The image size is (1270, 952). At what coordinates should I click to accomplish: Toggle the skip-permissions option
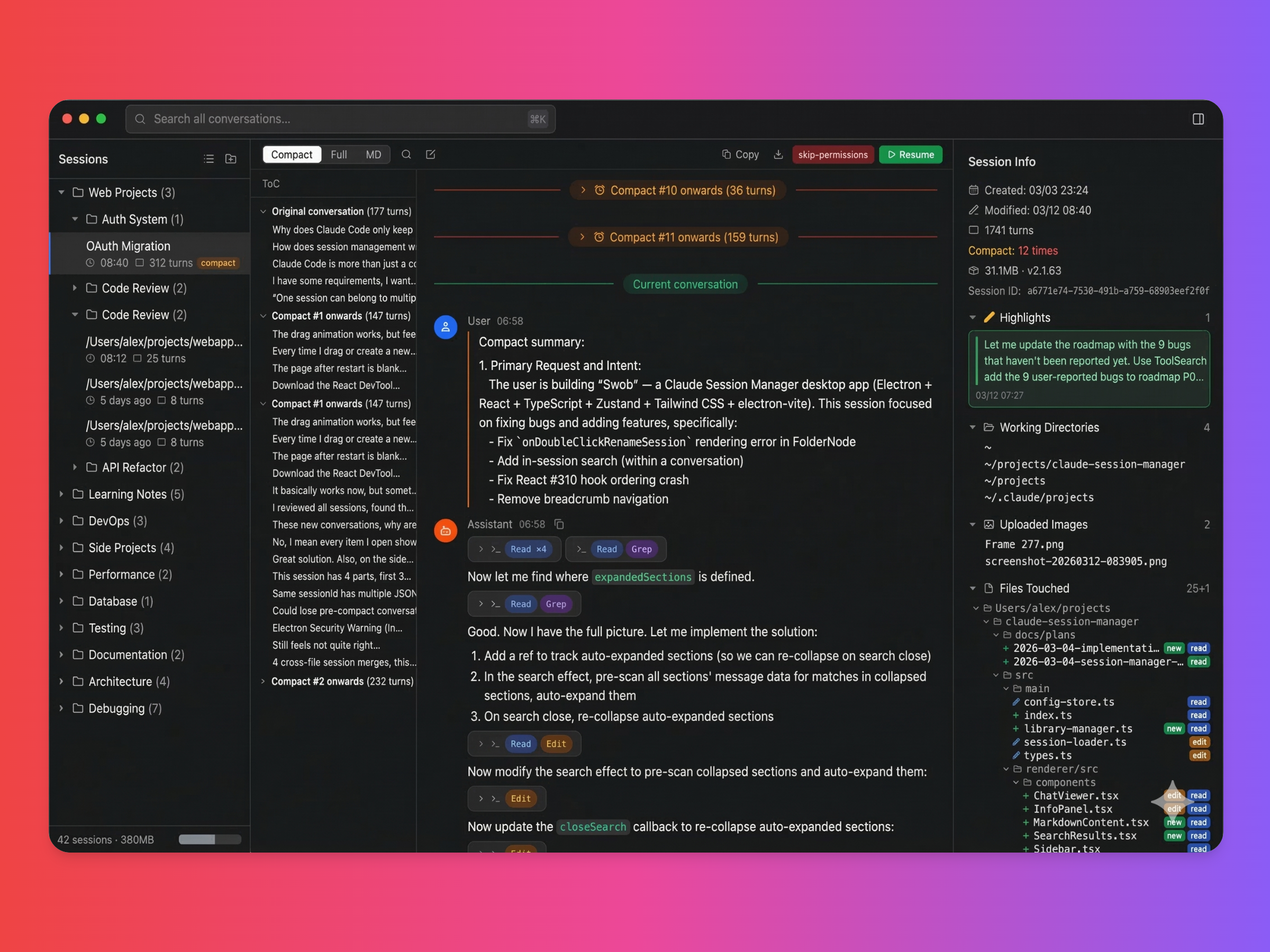(x=832, y=154)
